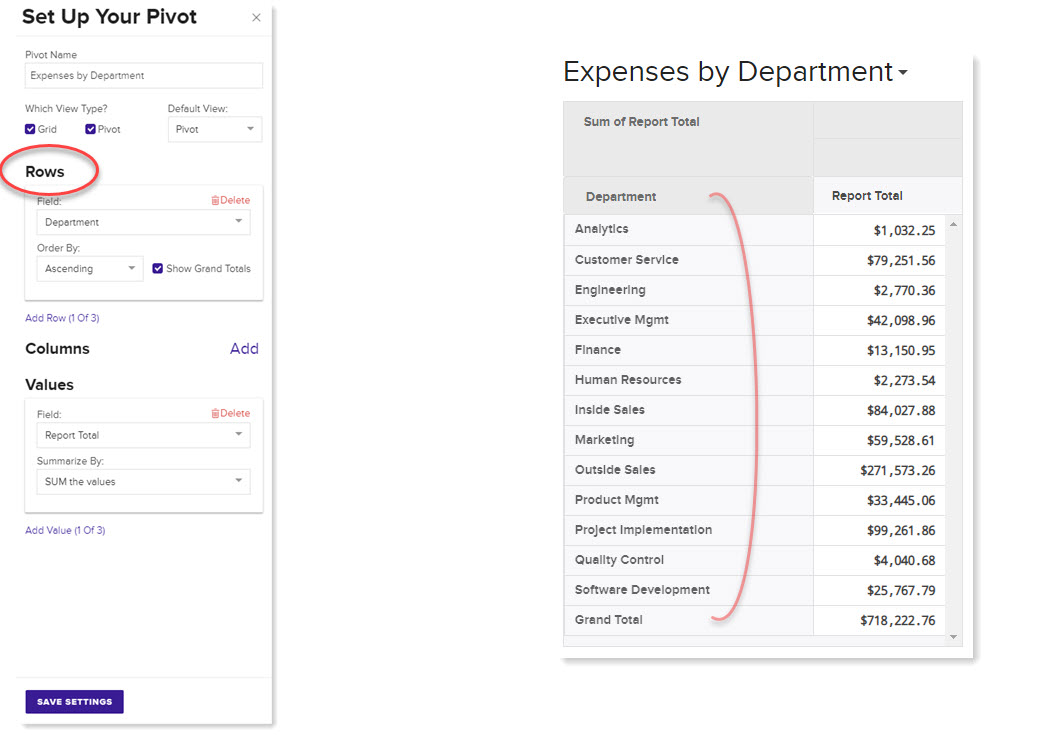Expand the Expenses by Department title menu
Screen dimensions: 1044x735
(x=905, y=72)
